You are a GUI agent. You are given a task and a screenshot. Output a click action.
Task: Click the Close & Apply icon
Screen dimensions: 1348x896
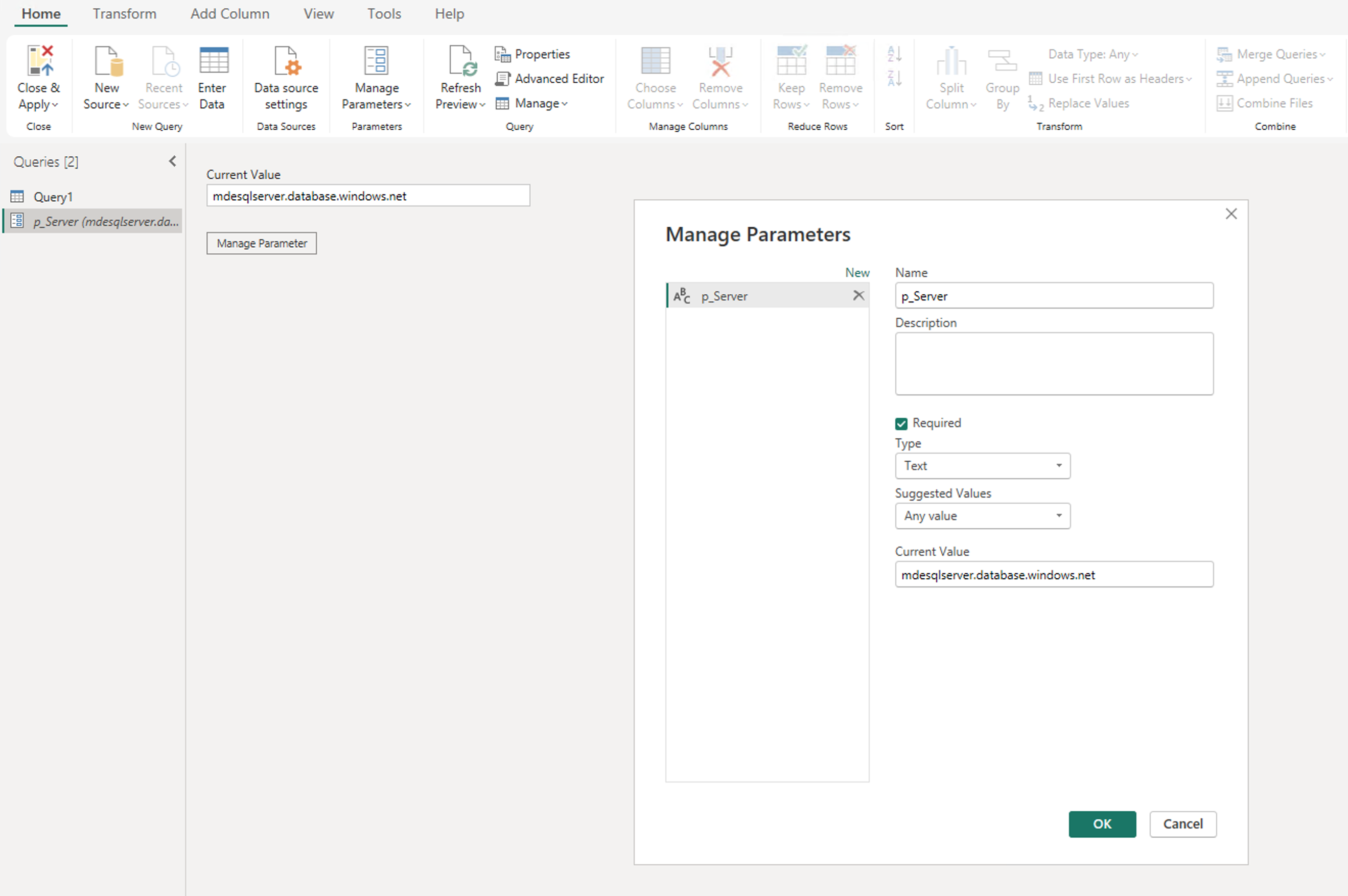pos(39,62)
